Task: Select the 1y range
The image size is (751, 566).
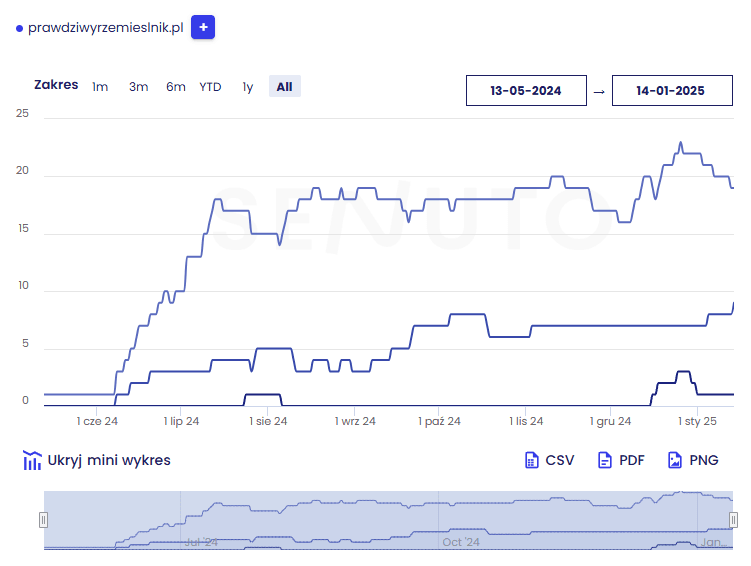Action: tap(248, 87)
